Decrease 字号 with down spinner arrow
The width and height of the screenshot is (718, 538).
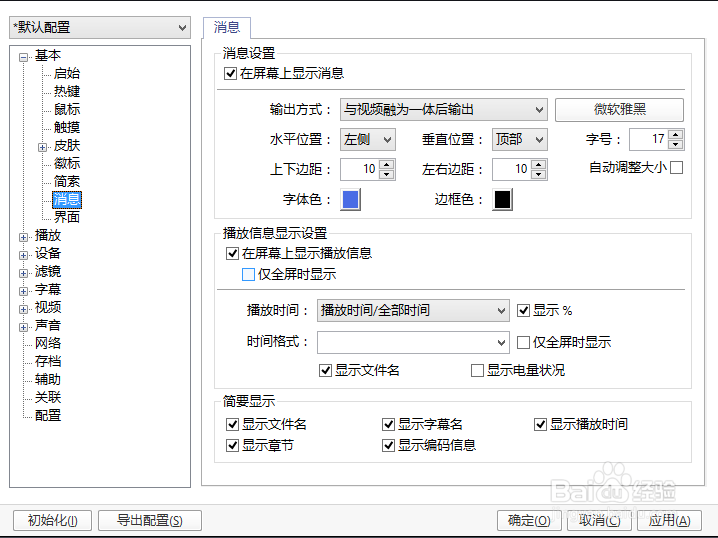tap(676, 144)
